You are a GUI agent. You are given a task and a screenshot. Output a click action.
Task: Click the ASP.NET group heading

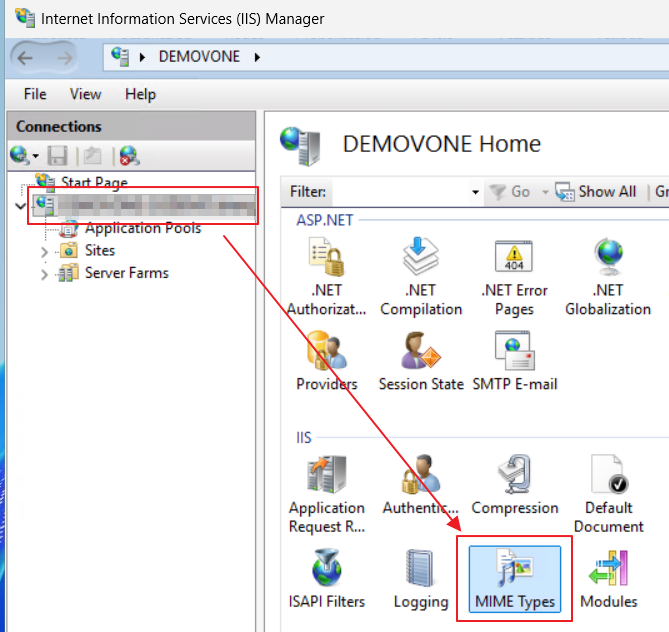[325, 220]
